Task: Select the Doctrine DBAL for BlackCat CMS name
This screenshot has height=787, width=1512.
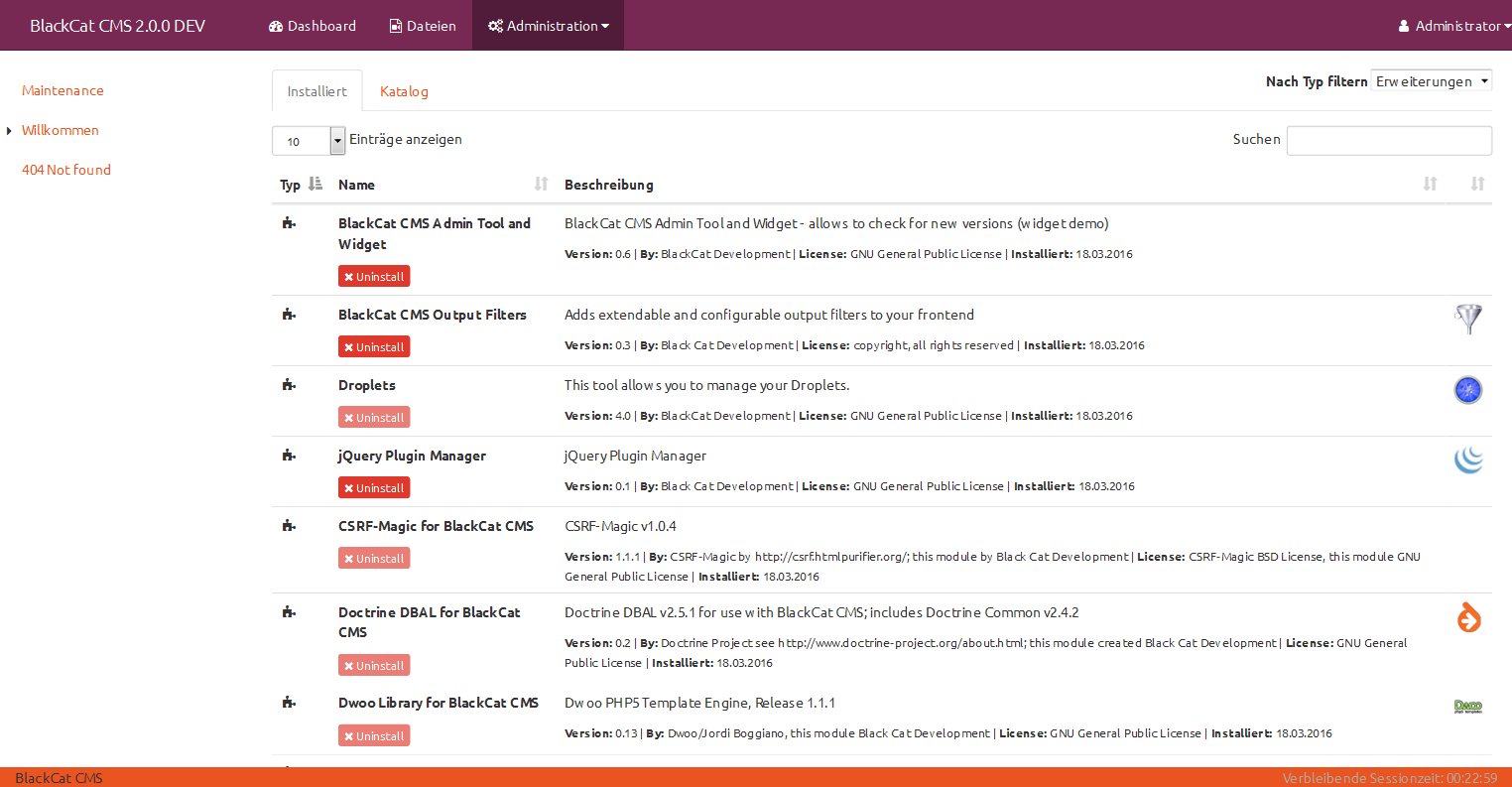Action: [x=430, y=622]
